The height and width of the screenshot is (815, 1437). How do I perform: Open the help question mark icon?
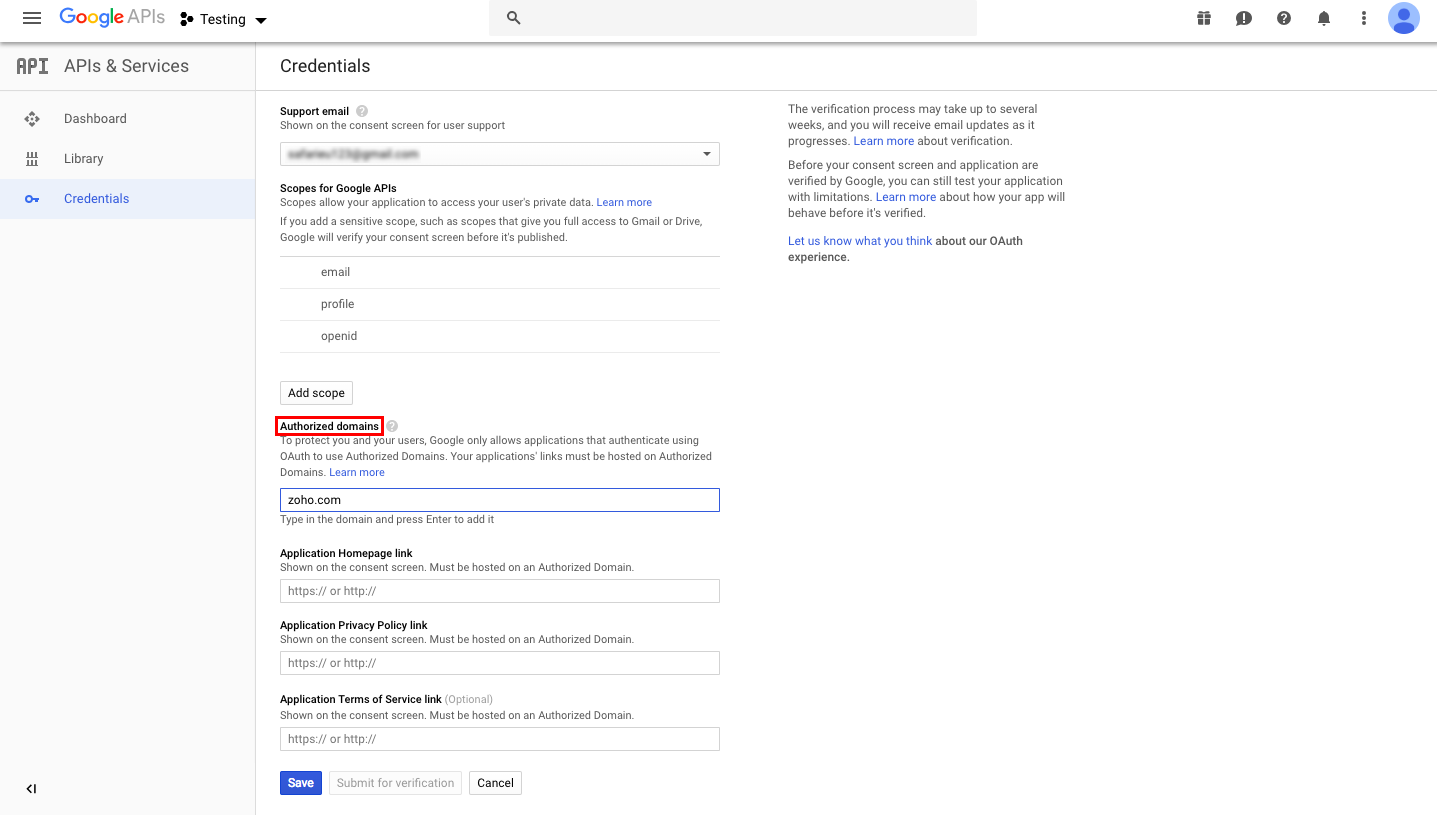(1284, 19)
